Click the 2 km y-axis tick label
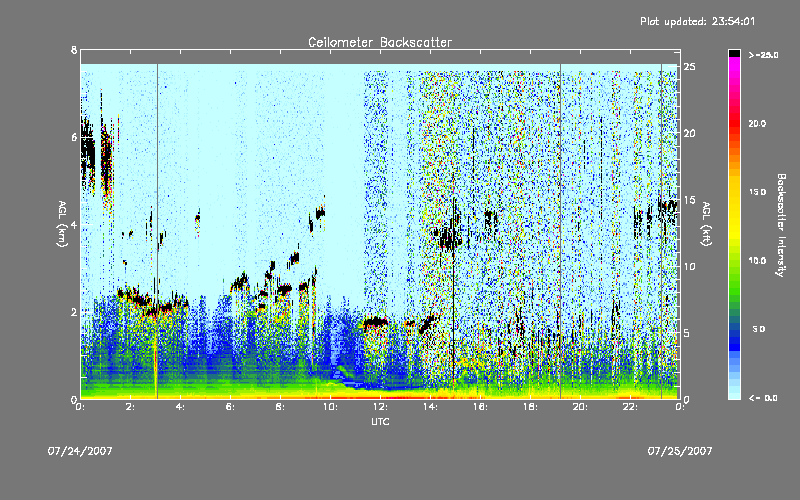The height and width of the screenshot is (500, 800). [x=74, y=312]
